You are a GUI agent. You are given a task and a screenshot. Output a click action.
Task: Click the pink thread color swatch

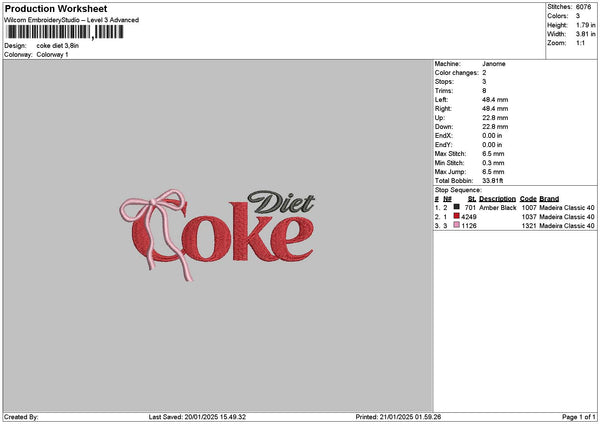coord(457,225)
